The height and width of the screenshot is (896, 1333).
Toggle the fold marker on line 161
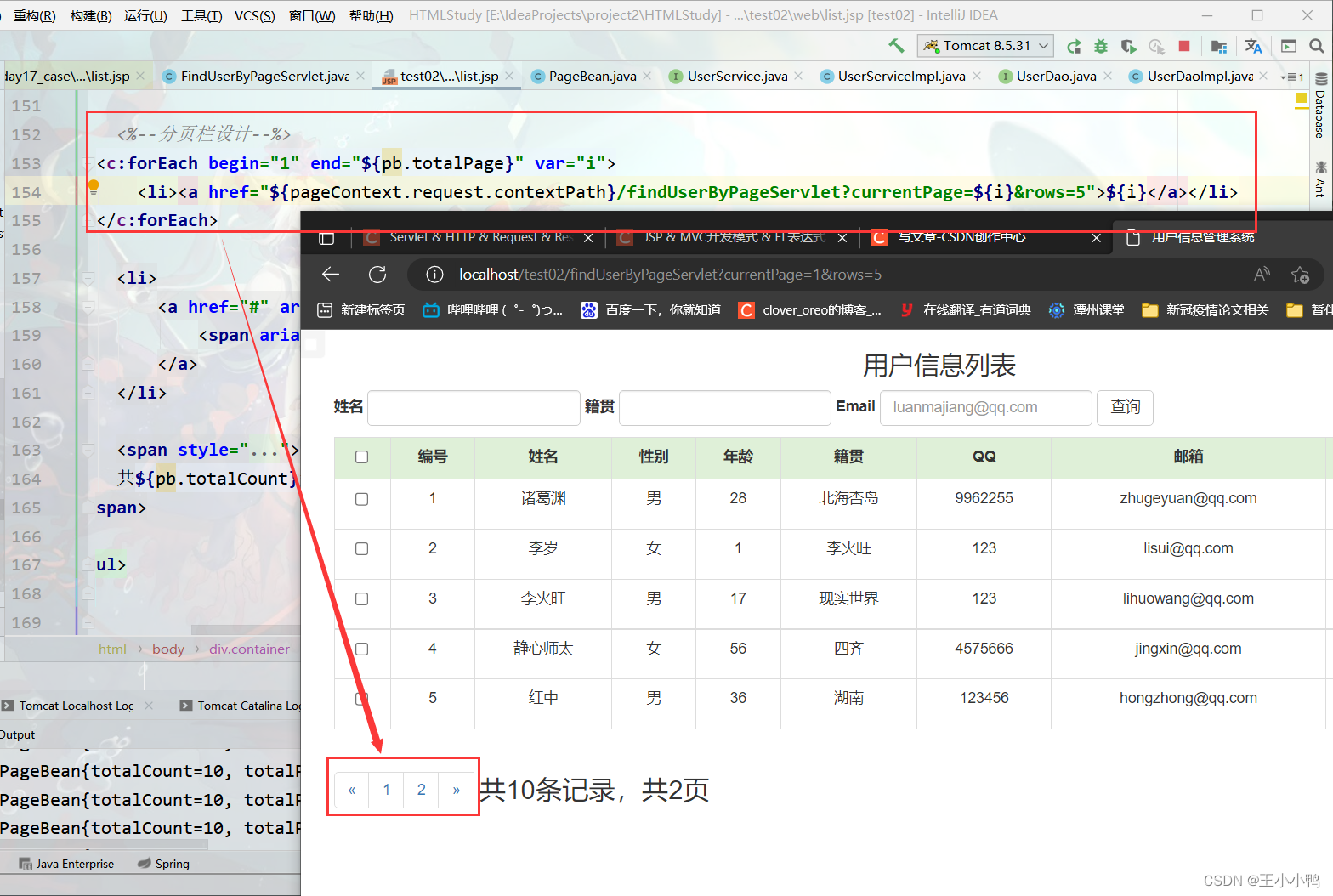[88, 393]
